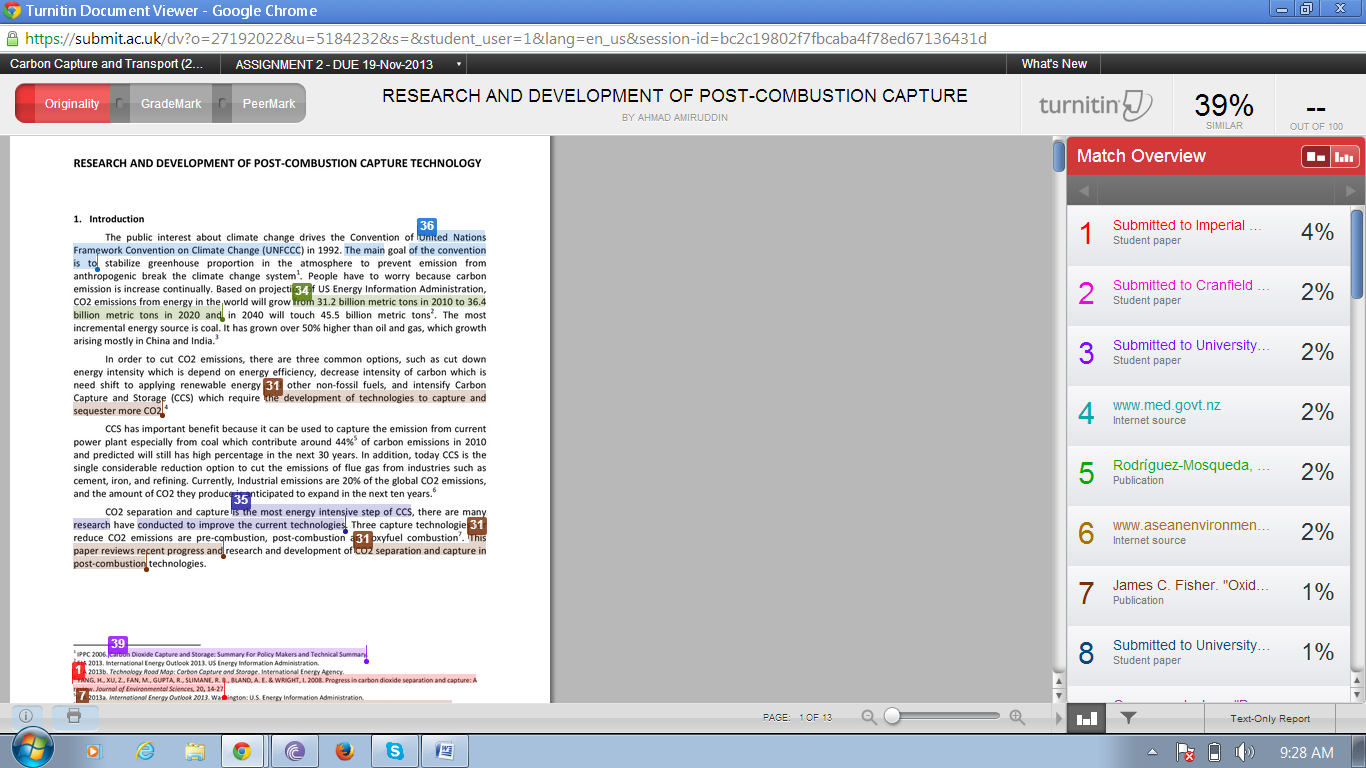The width and height of the screenshot is (1366, 768).
Task: Click the print icon
Action: point(74,716)
